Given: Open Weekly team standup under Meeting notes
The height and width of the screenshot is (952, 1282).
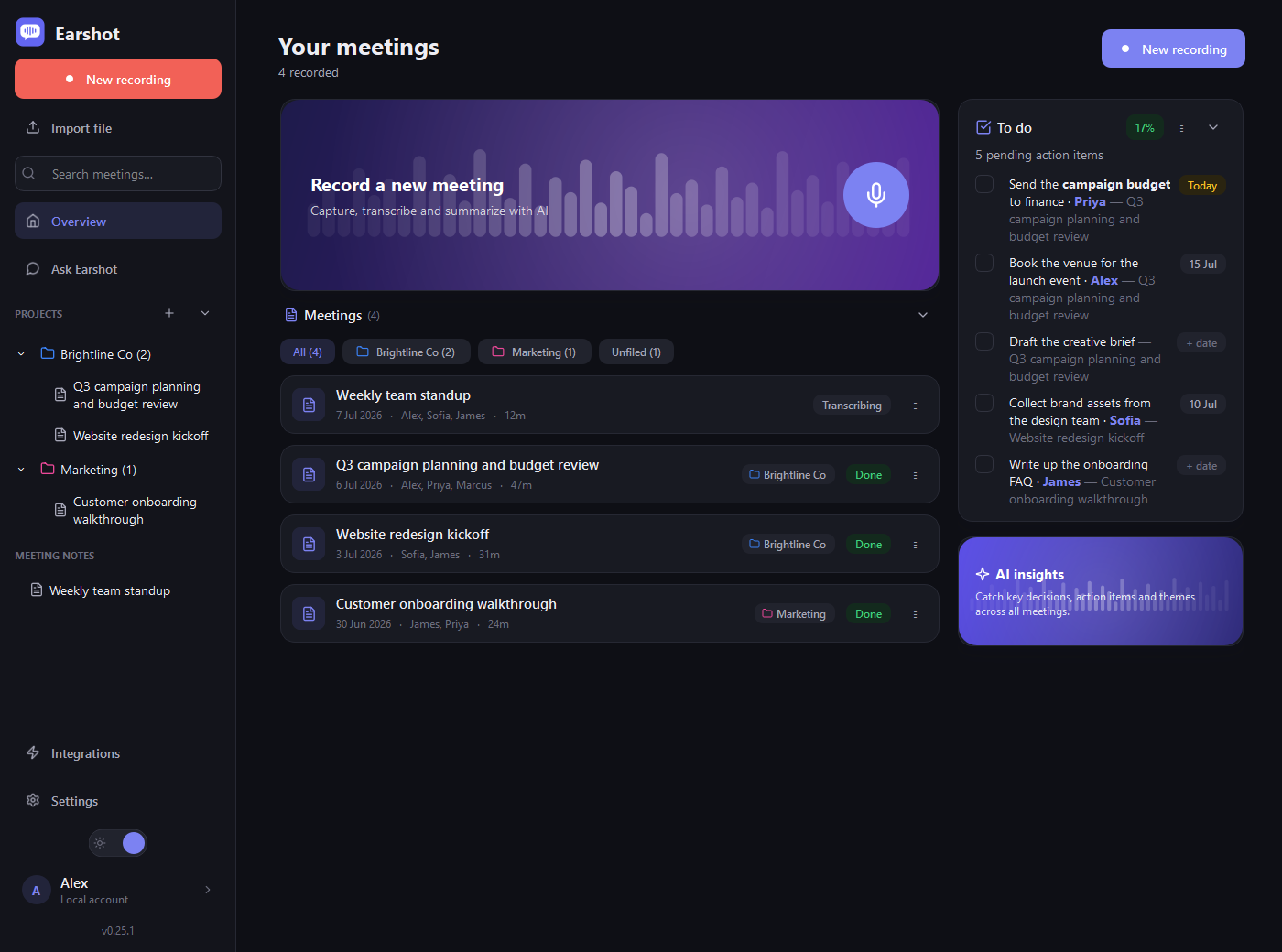Looking at the screenshot, I should point(110,590).
